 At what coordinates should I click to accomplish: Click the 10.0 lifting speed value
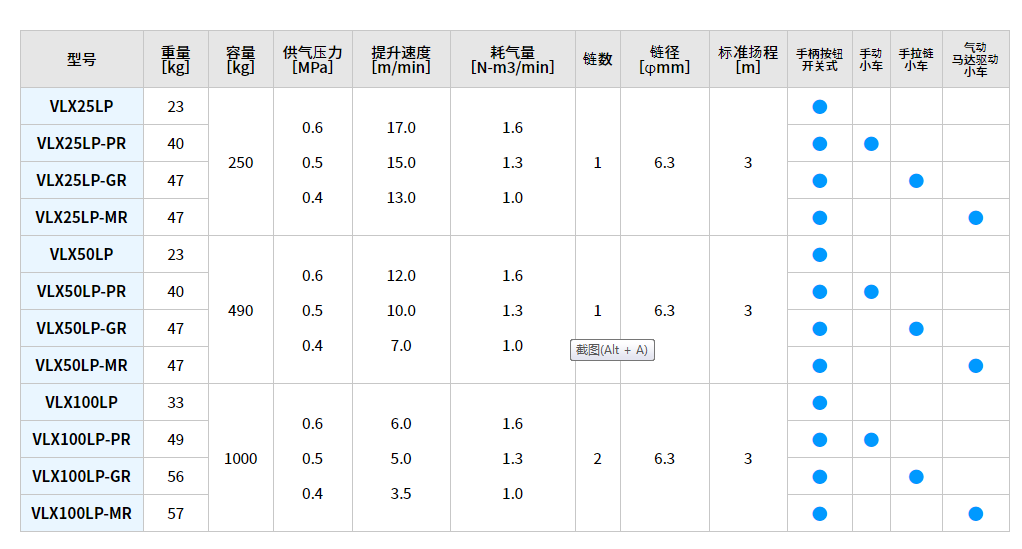tap(401, 310)
